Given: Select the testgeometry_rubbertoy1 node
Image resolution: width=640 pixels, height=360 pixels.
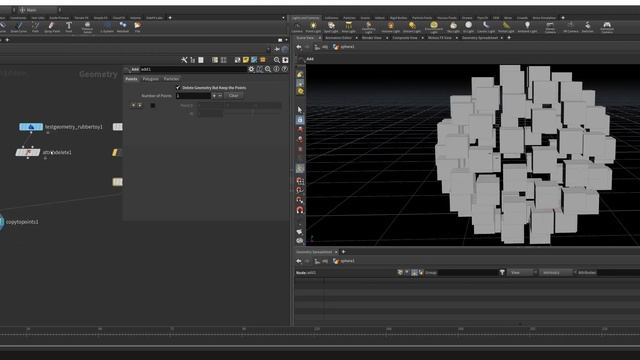Looking at the screenshot, I should tap(31, 127).
